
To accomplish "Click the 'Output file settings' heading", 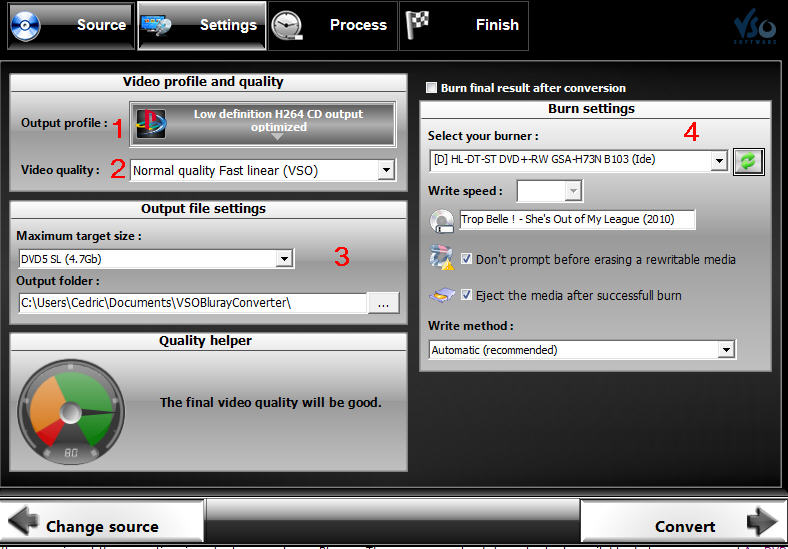I will (203, 209).
